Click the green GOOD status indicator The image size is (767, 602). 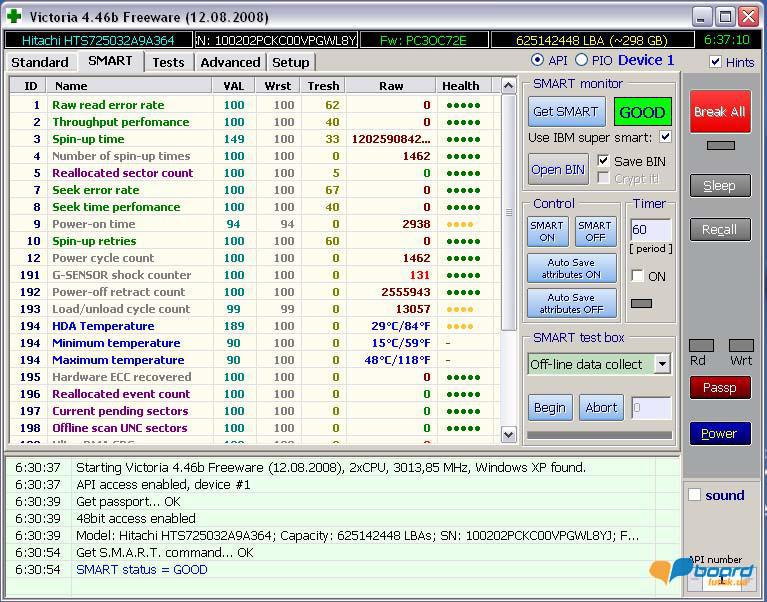click(x=642, y=112)
